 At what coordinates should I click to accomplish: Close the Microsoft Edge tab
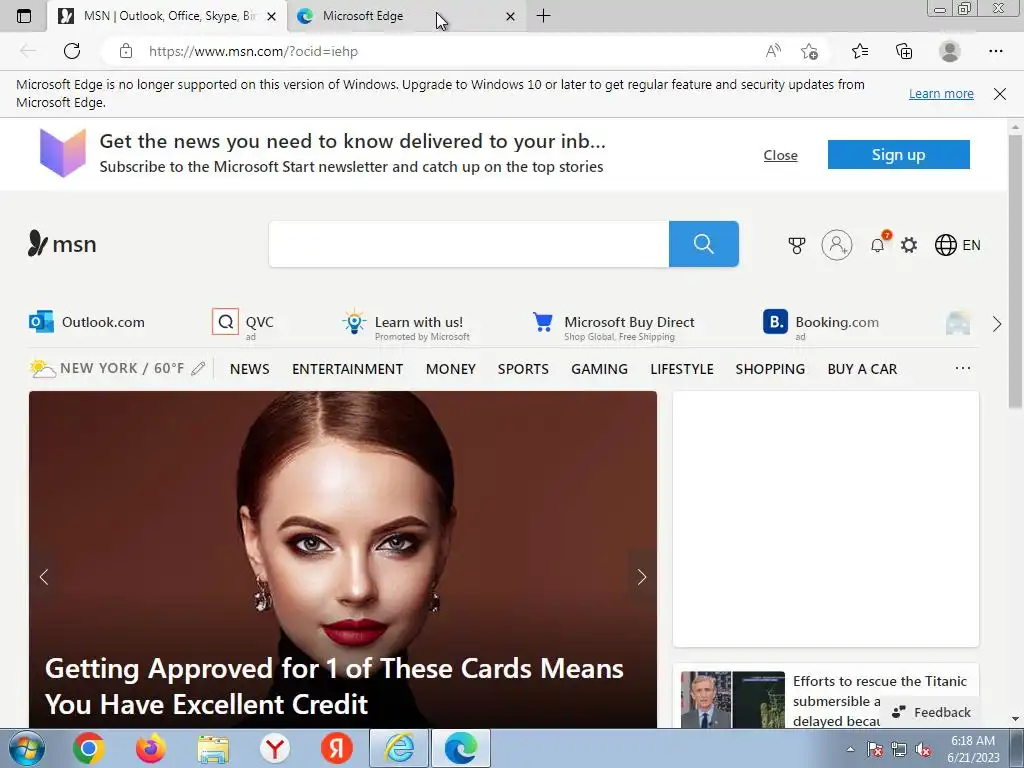[x=510, y=16]
